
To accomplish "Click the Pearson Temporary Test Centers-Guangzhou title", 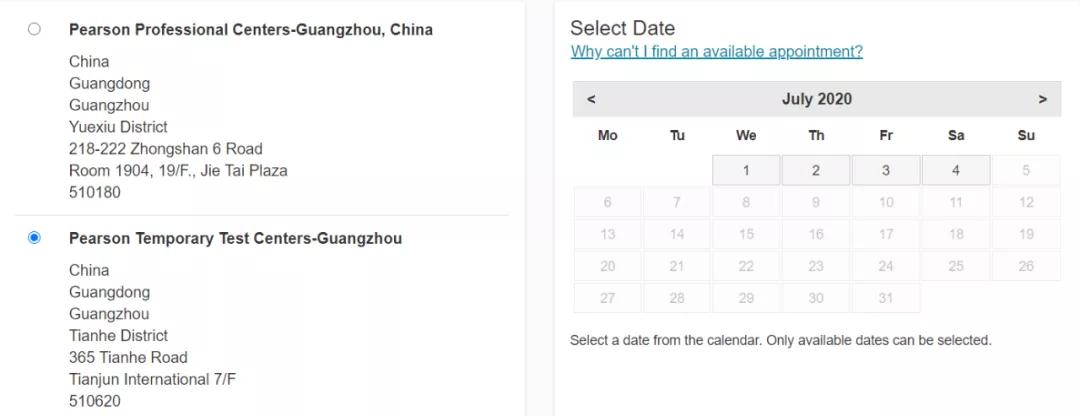I will (236, 239).
